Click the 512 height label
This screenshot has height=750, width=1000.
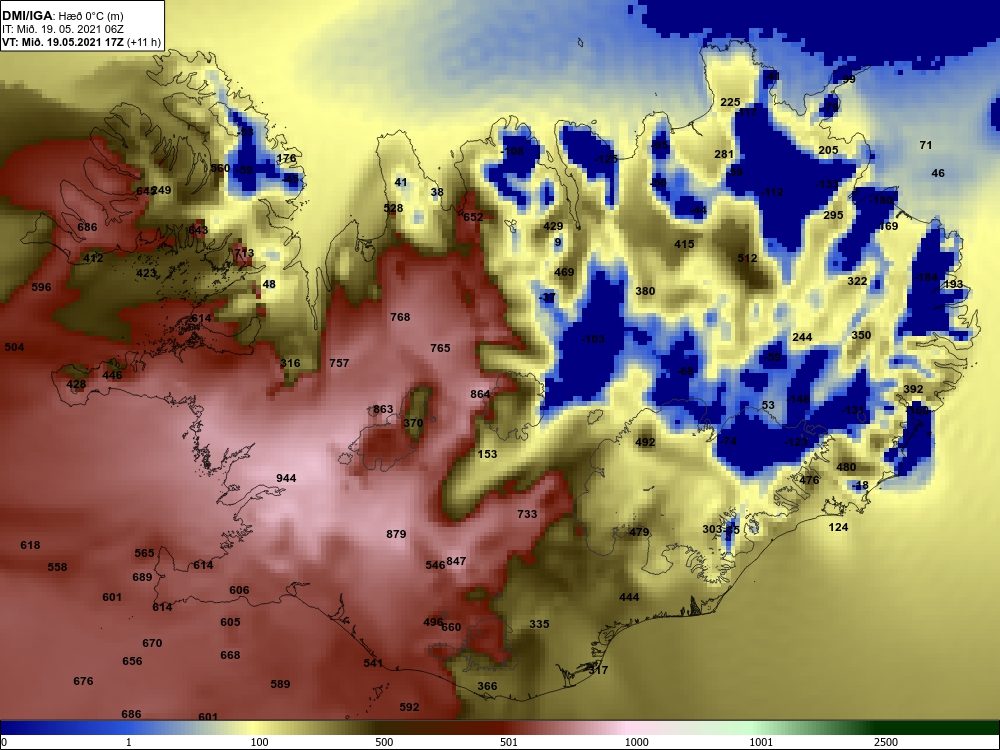(x=747, y=258)
